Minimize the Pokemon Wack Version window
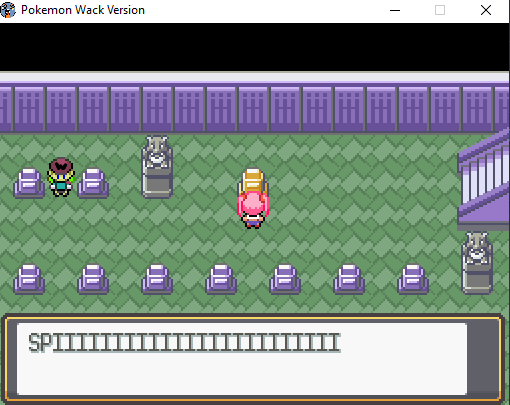 tap(395, 10)
